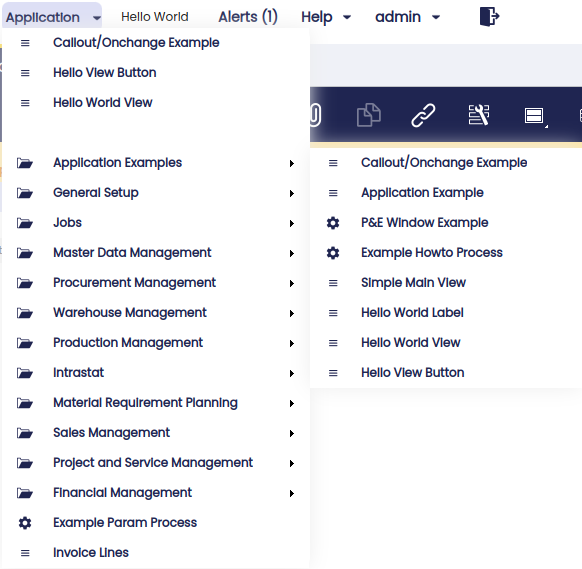Click the logout door icon
This screenshot has width=582, height=569.
(x=490, y=17)
